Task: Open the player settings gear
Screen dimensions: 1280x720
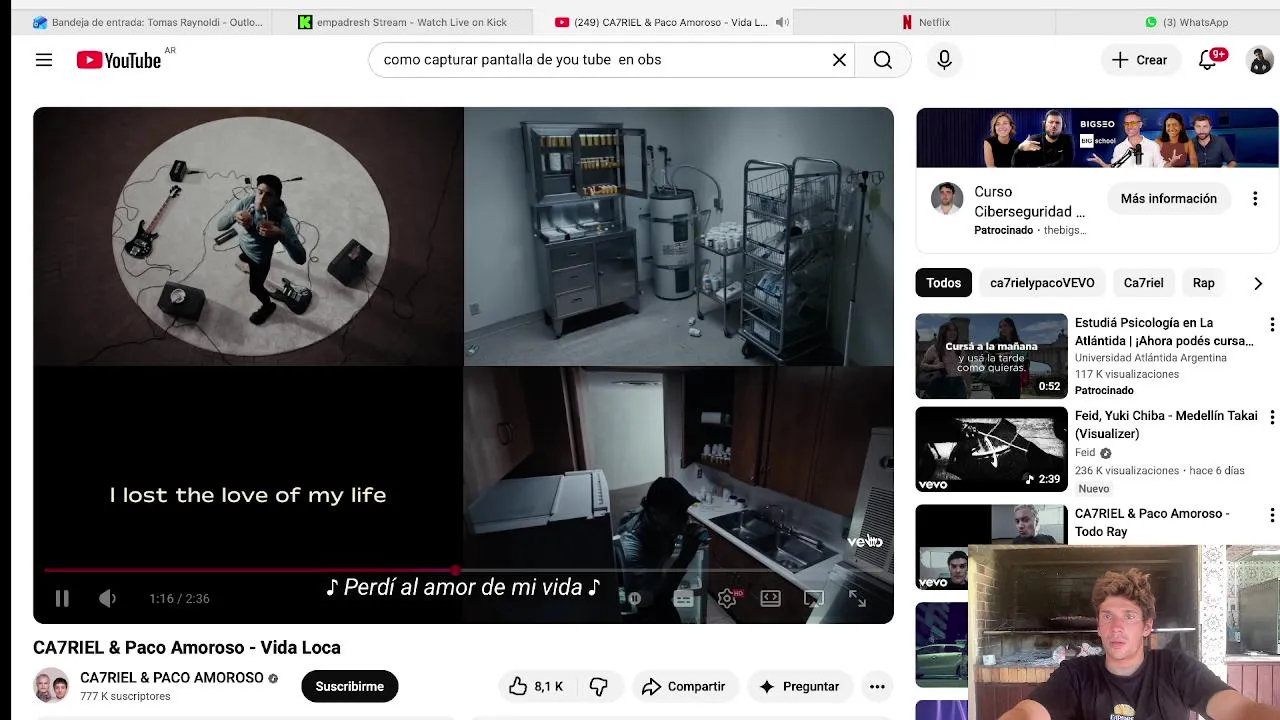Action: pyautogui.click(x=727, y=599)
